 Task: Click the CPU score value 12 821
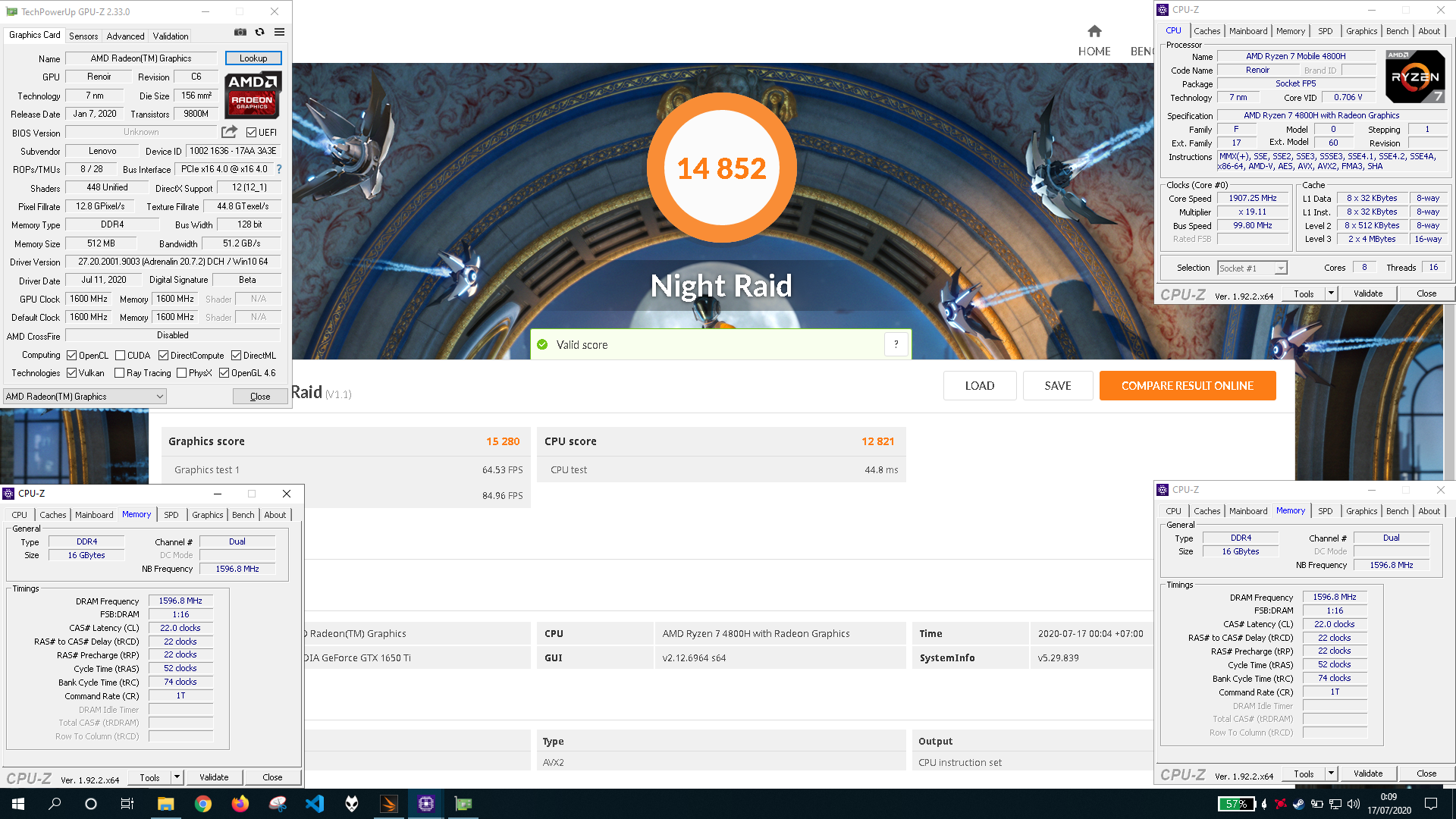click(877, 441)
